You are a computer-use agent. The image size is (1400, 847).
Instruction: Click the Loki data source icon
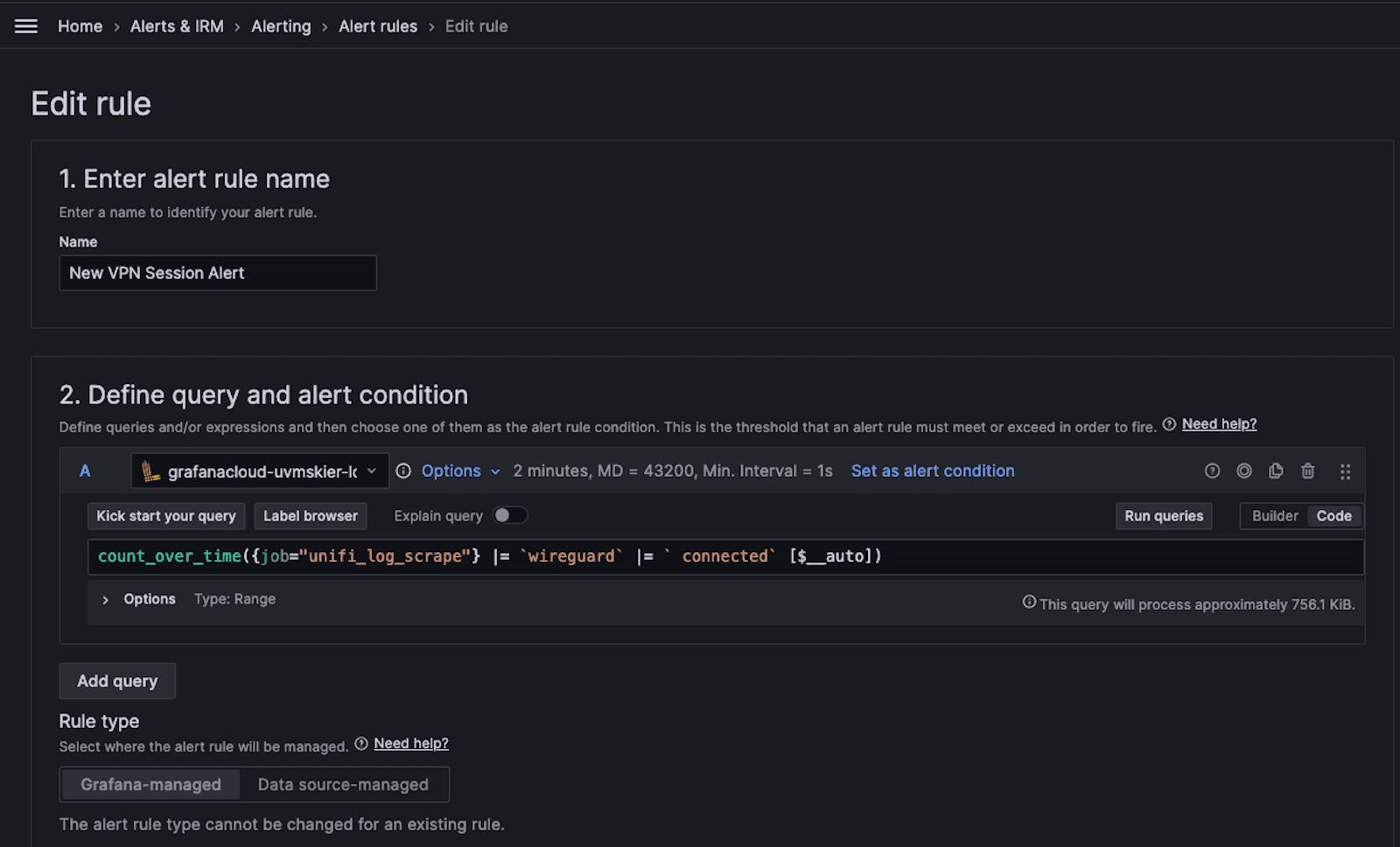pyautogui.click(x=150, y=471)
